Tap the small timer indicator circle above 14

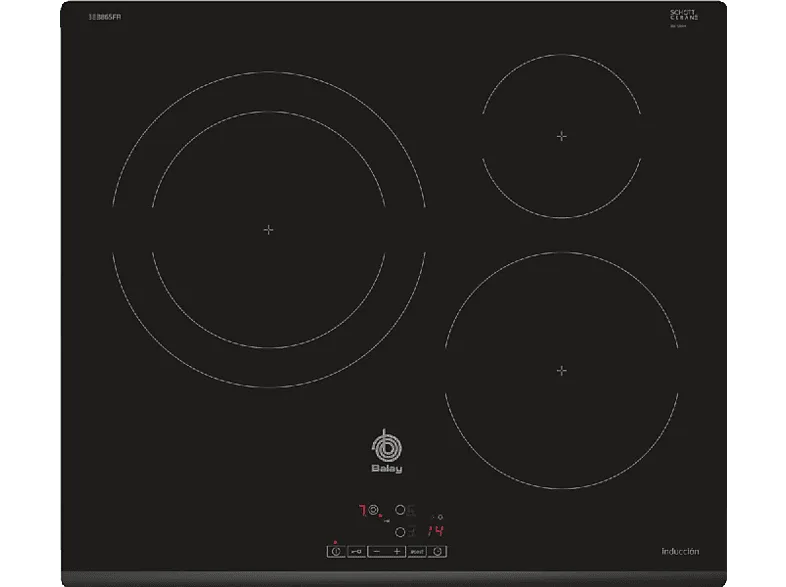pyautogui.click(x=440, y=517)
